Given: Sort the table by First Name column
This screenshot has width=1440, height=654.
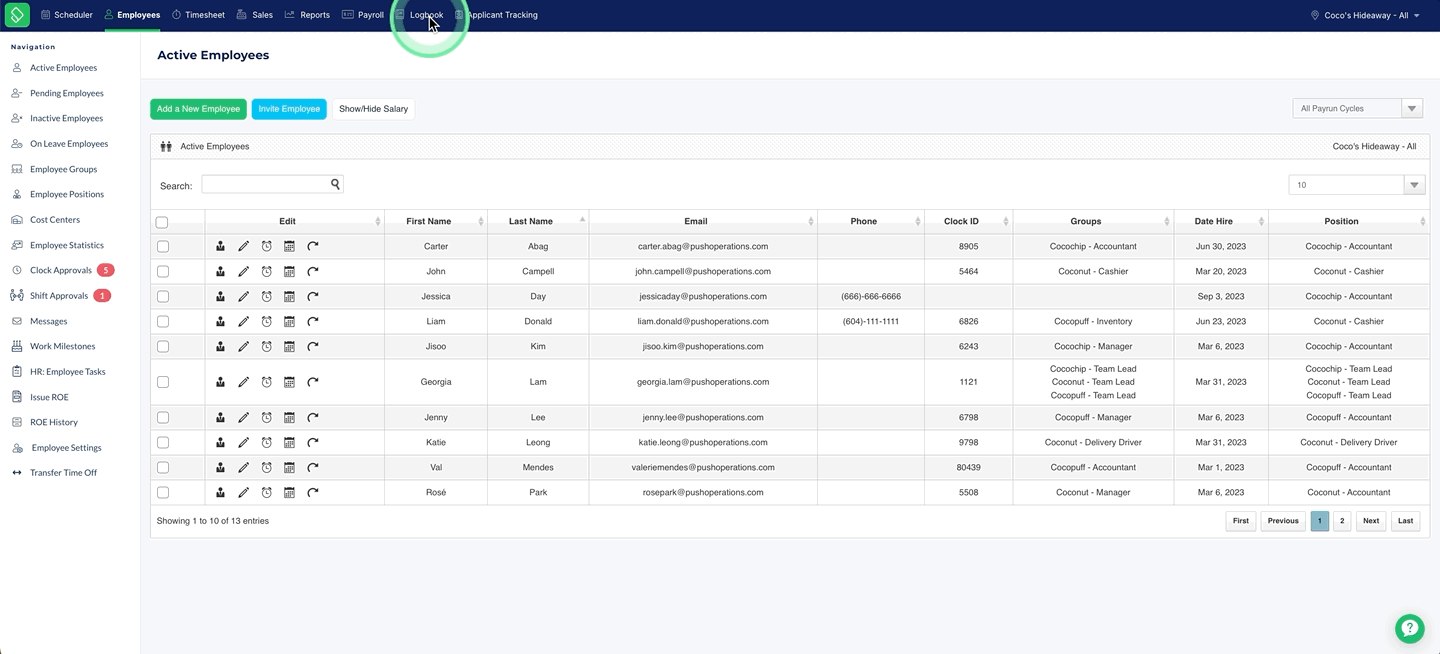Looking at the screenshot, I should [434, 221].
